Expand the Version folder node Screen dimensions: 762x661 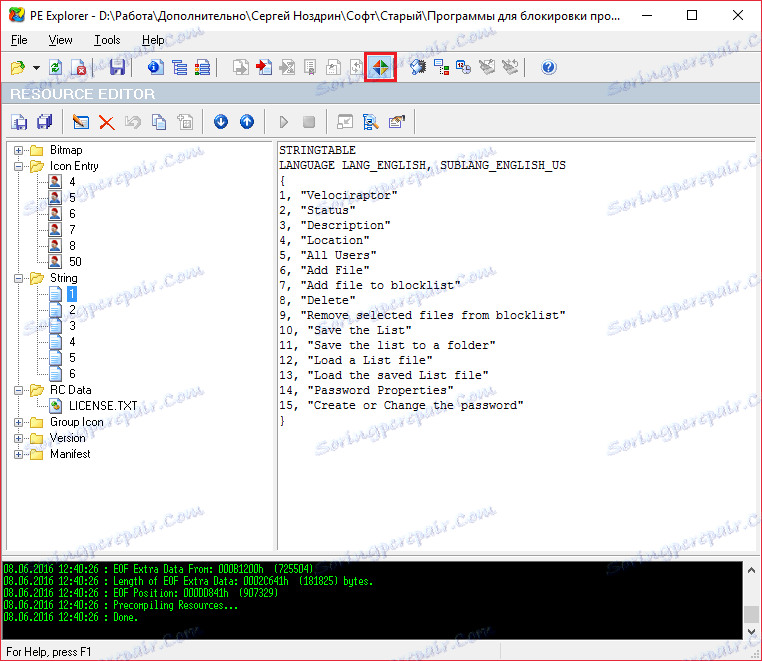coord(18,438)
